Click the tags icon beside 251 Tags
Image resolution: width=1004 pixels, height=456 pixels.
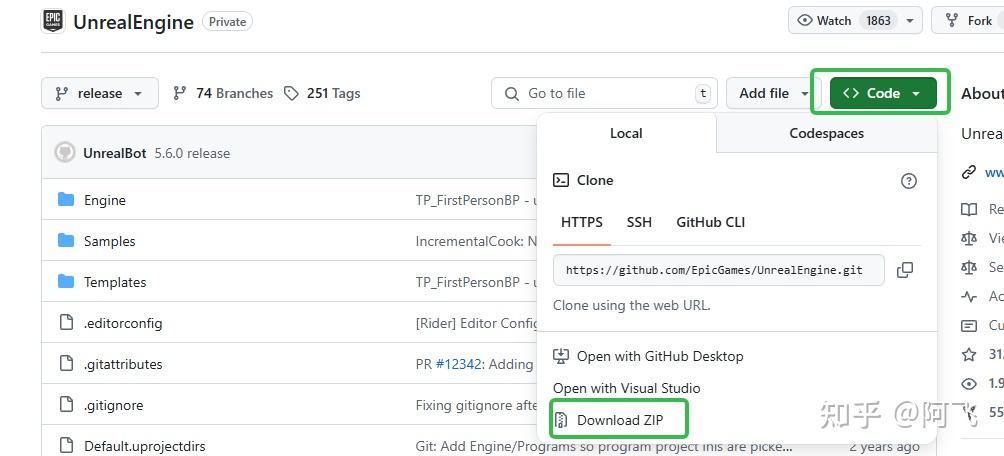pyautogui.click(x=291, y=93)
